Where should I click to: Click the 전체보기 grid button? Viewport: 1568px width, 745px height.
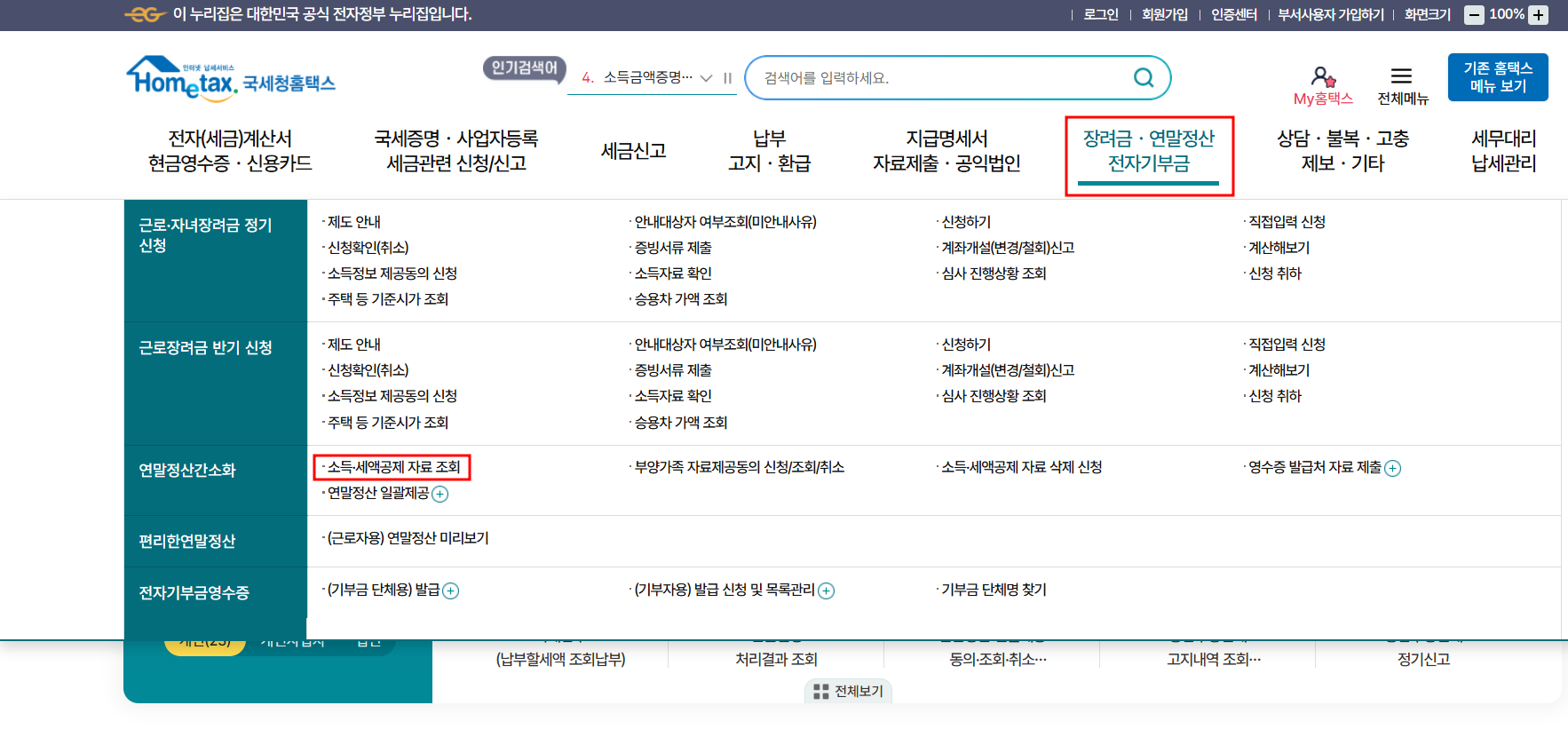pos(848,691)
